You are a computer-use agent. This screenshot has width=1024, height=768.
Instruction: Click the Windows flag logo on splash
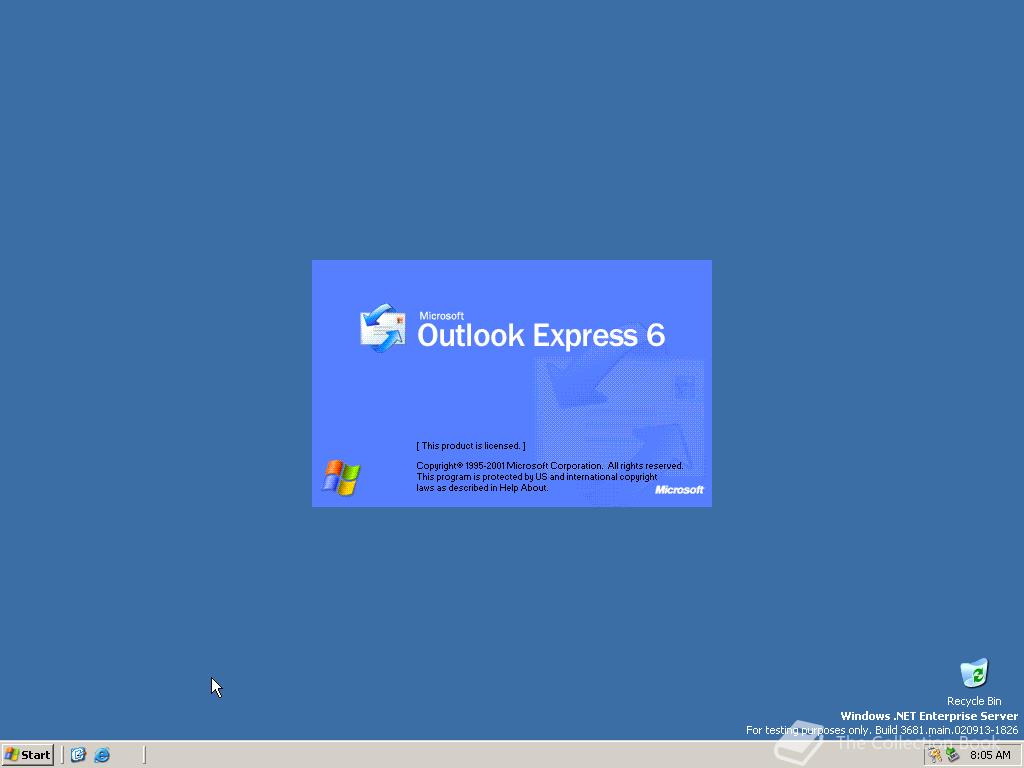click(x=341, y=477)
